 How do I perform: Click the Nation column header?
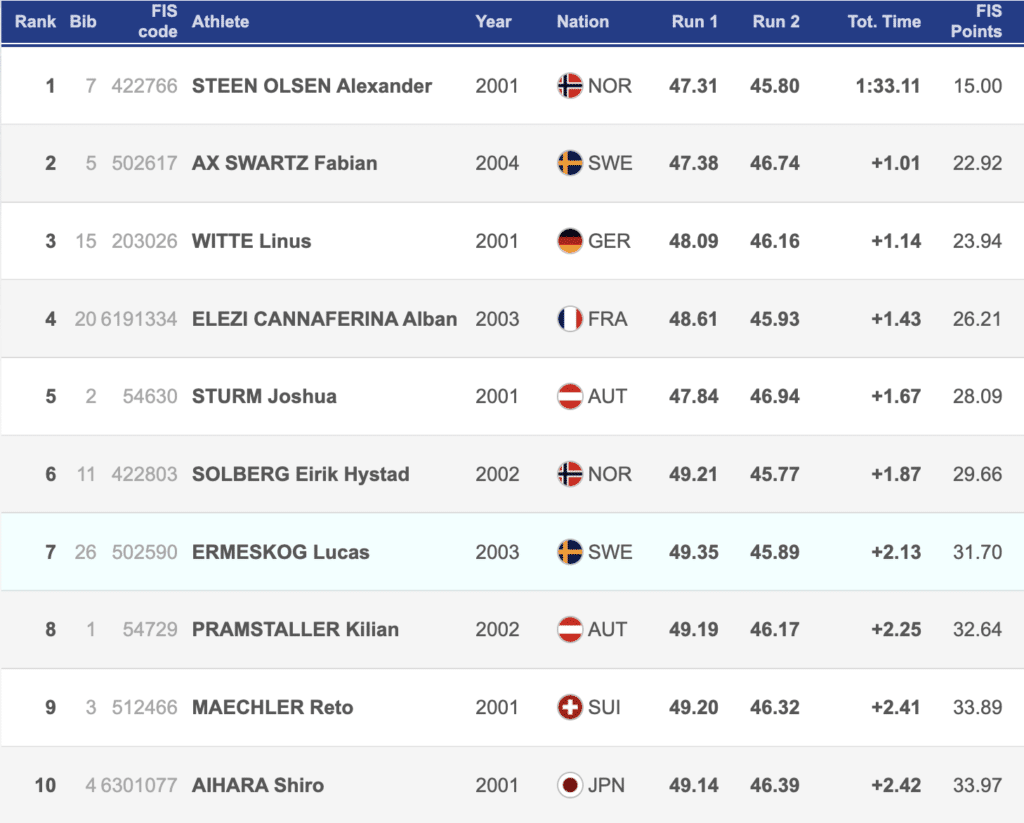(582, 21)
